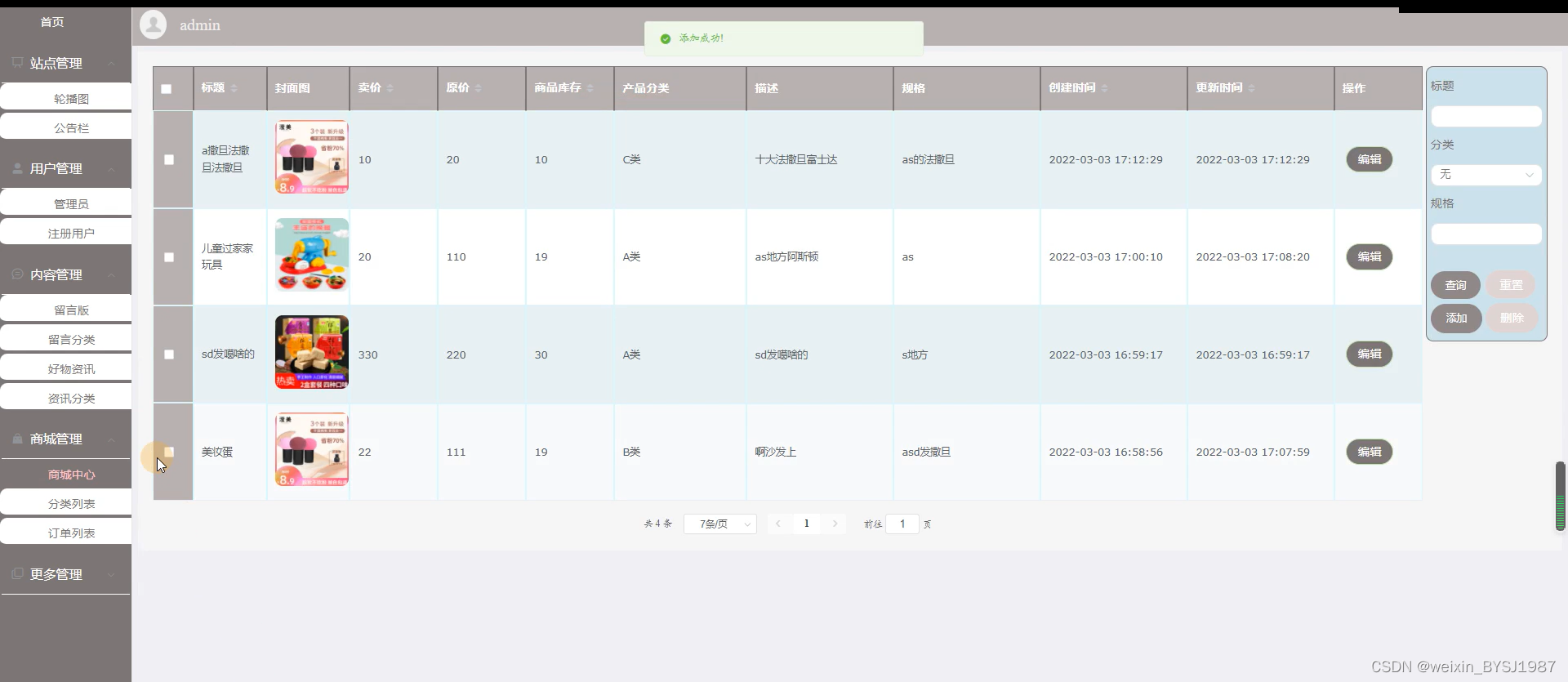The width and height of the screenshot is (1568, 682).
Task: Click the 查询 search button
Action: [1455, 285]
